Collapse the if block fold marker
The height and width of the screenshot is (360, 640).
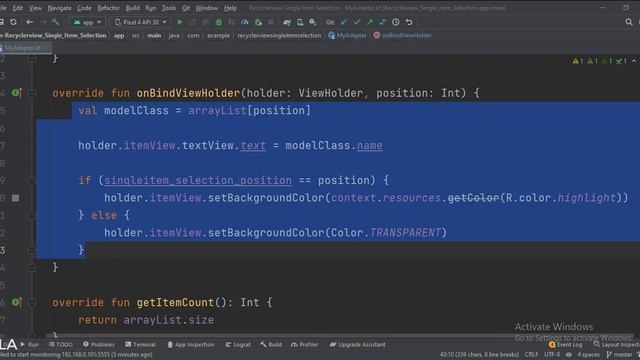click(x=32, y=180)
